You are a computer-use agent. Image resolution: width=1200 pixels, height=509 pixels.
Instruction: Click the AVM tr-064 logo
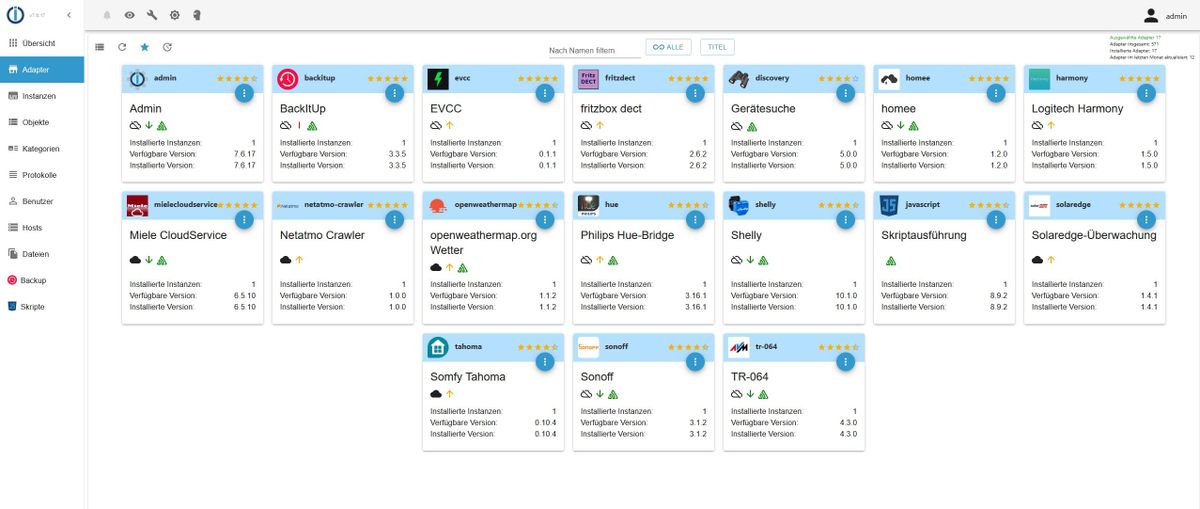(x=738, y=347)
